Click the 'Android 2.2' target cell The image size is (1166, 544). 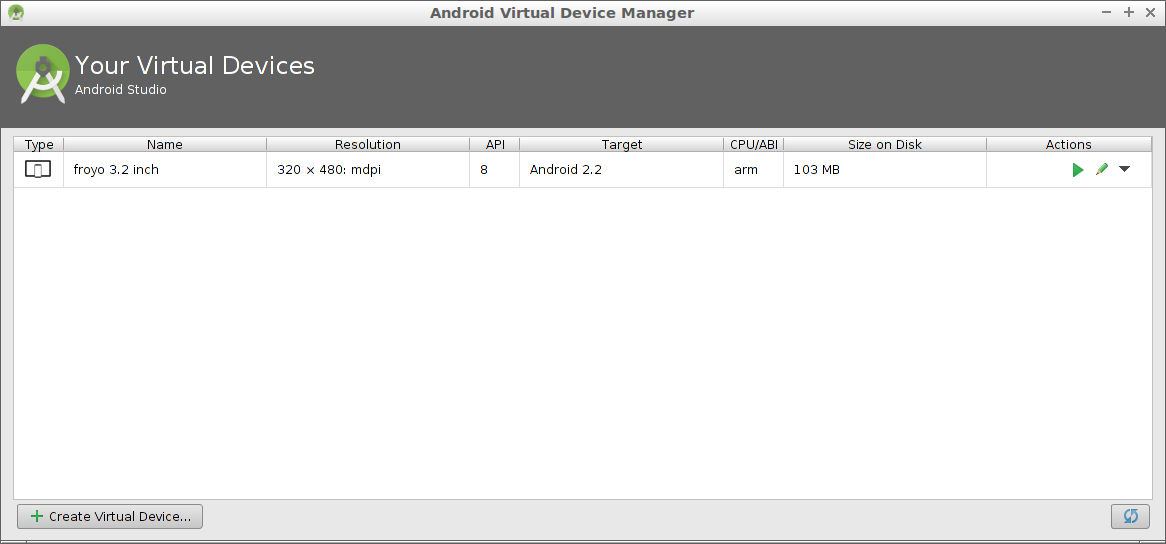622,169
